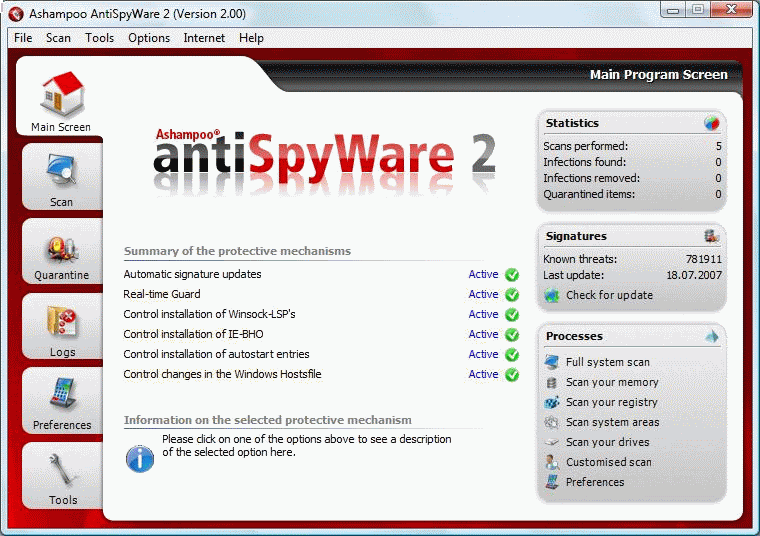Toggle Active status of Automatic signature updates
Viewport: 760px width, 536px height.
pyautogui.click(x=483, y=274)
